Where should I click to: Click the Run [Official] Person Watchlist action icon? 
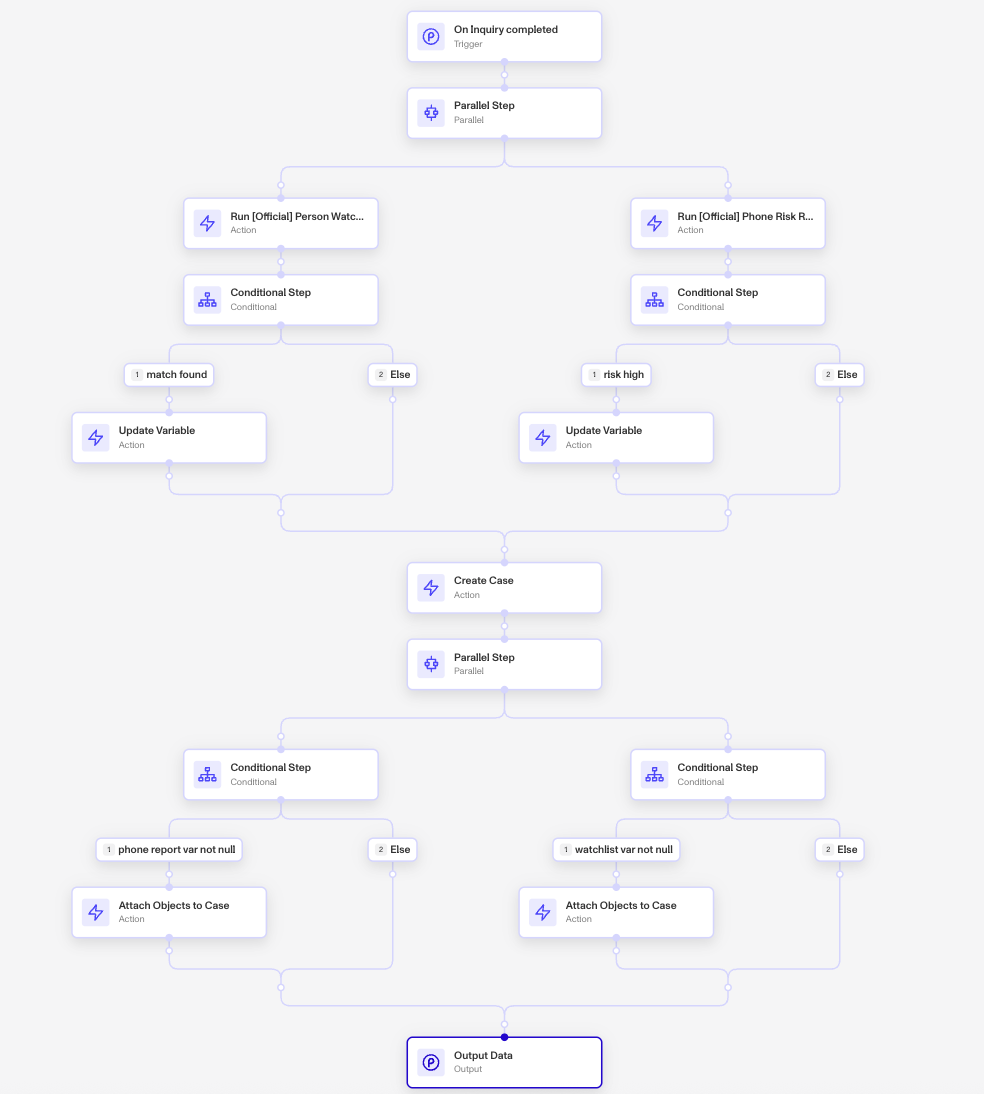click(x=208, y=223)
